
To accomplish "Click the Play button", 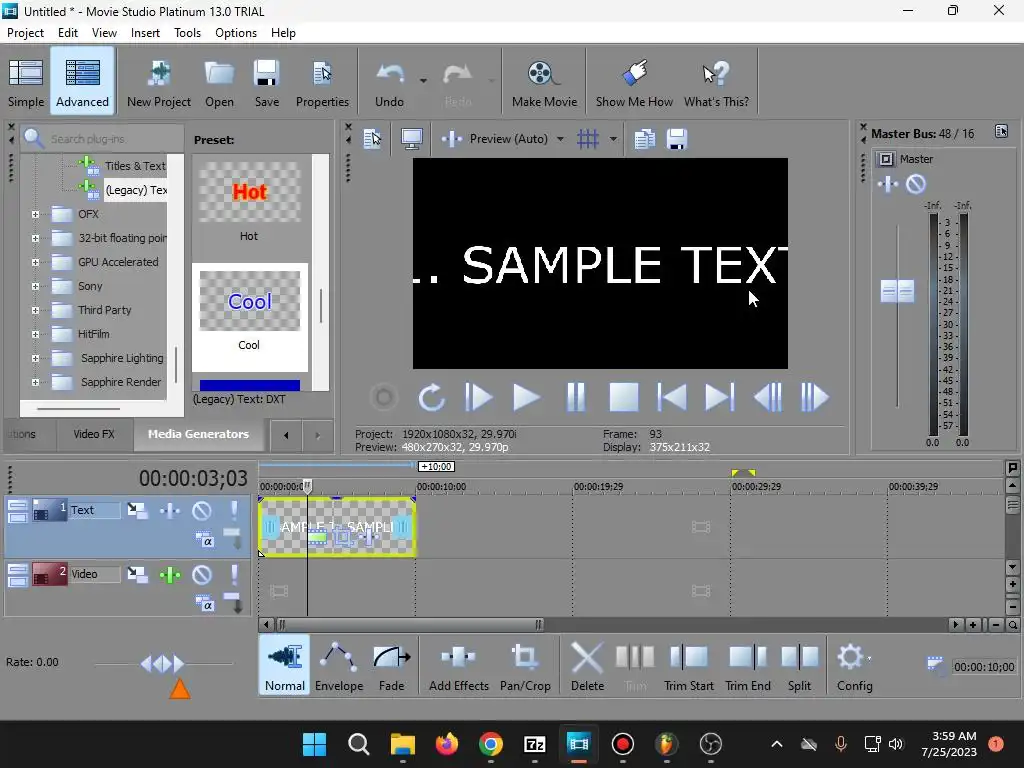I will 526,397.
